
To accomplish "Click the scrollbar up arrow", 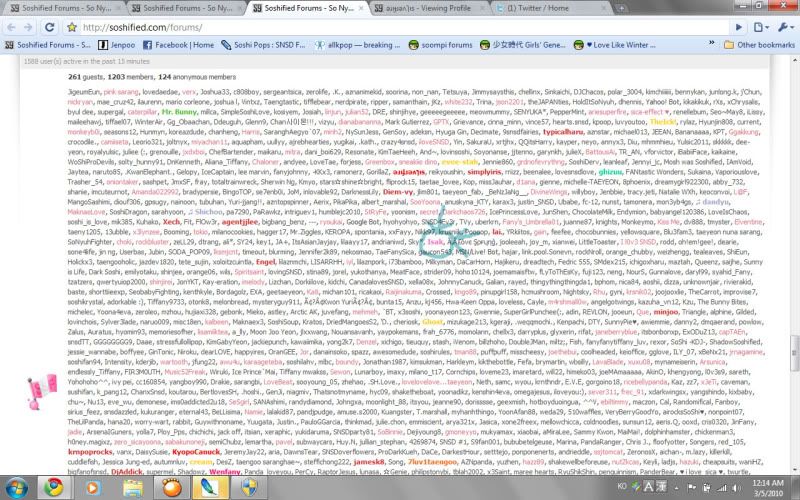I will click(x=794, y=61).
